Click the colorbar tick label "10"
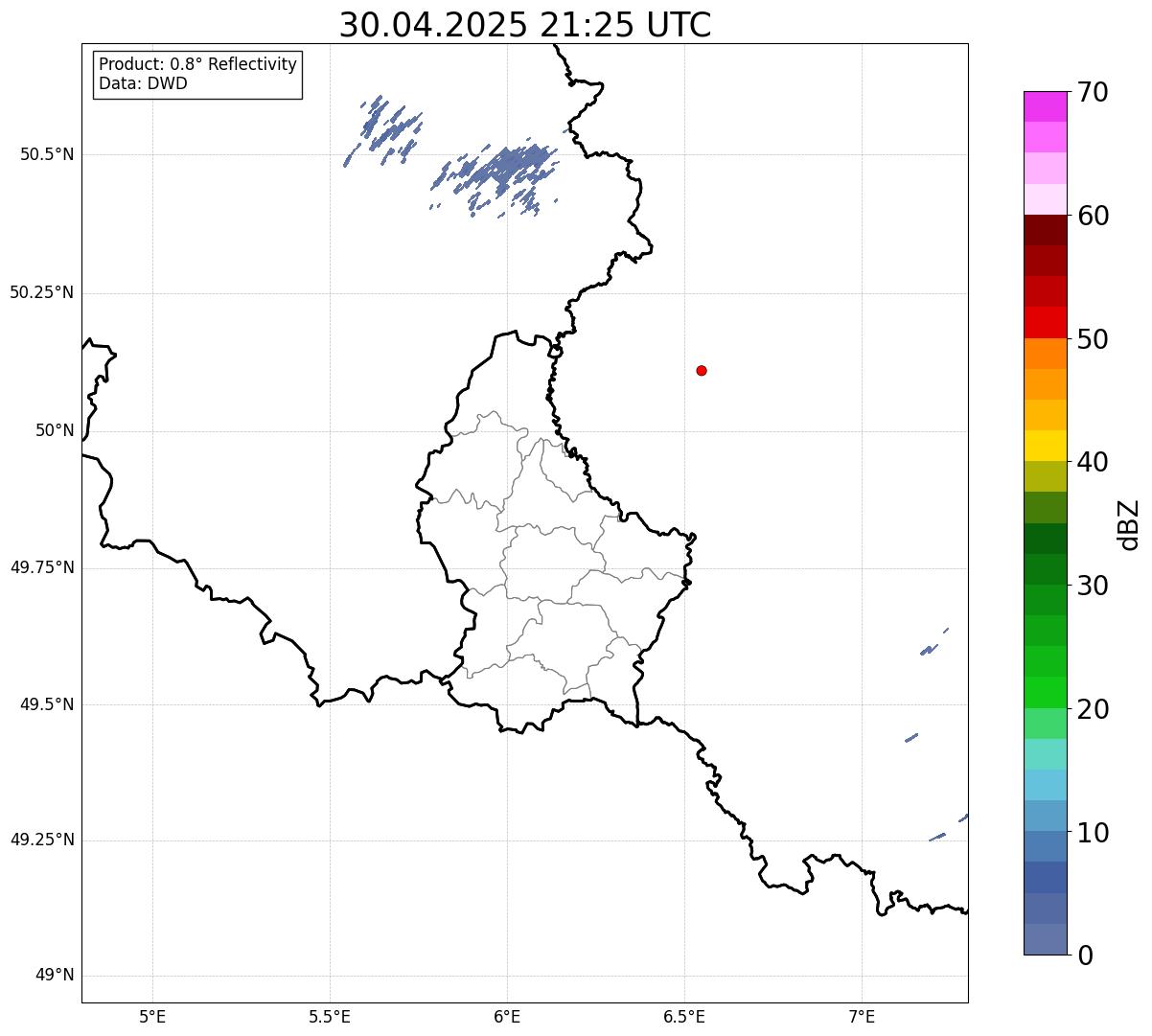Viewport: 1152px width, 1036px height. tap(1093, 832)
